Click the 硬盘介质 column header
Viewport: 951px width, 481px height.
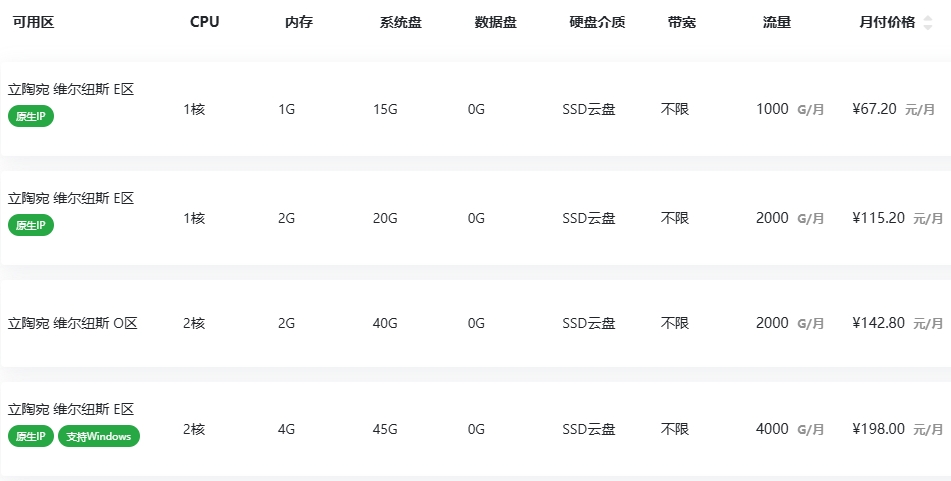[x=597, y=22]
